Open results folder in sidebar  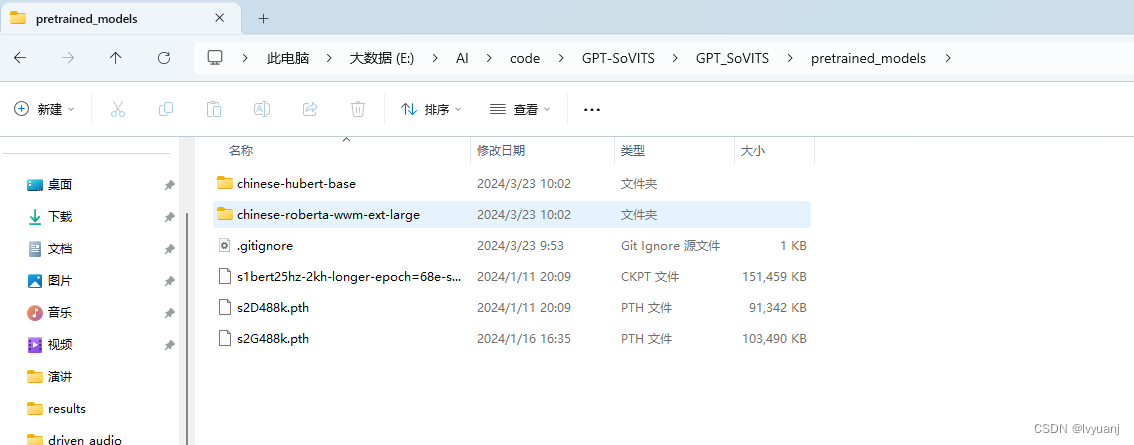click(x=67, y=409)
